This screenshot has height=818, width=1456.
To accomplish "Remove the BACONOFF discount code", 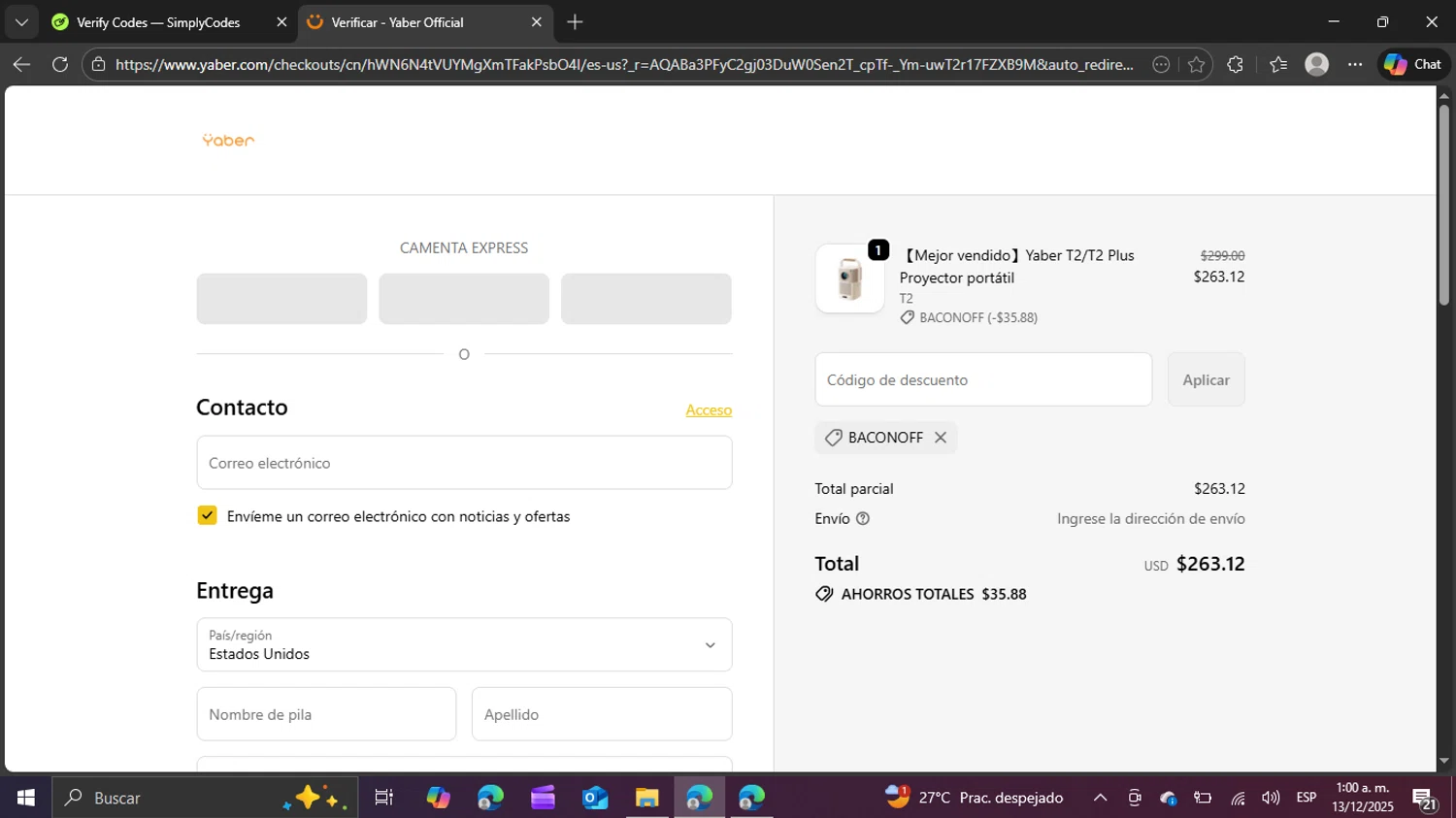I will click(x=941, y=438).
